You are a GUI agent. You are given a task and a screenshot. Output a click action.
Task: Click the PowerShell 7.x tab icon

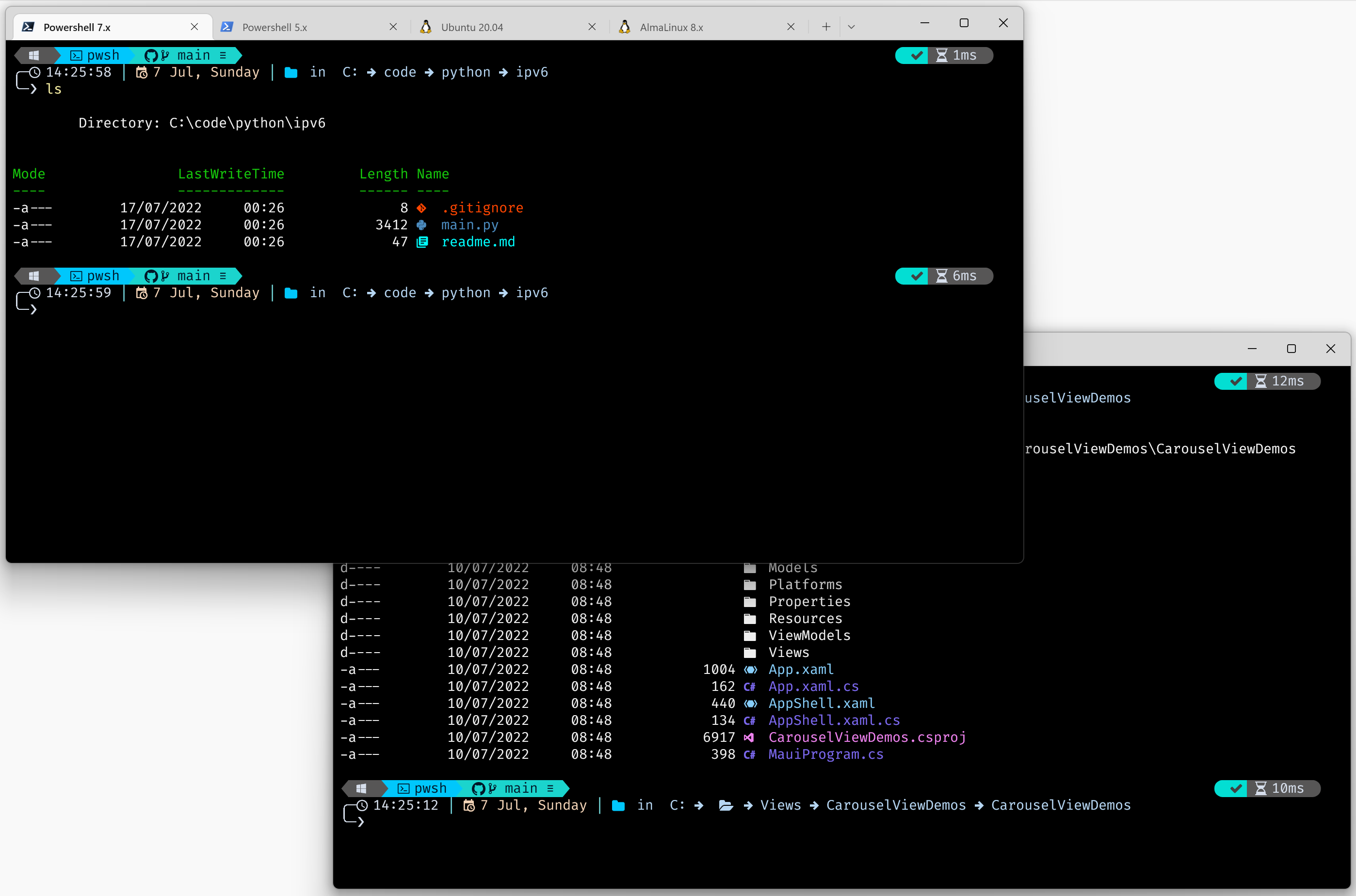point(28,27)
